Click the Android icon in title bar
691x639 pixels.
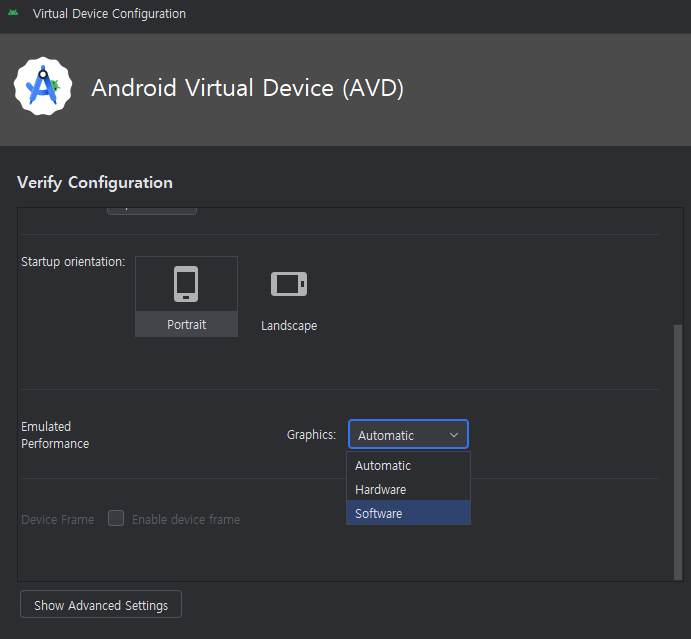[13, 13]
